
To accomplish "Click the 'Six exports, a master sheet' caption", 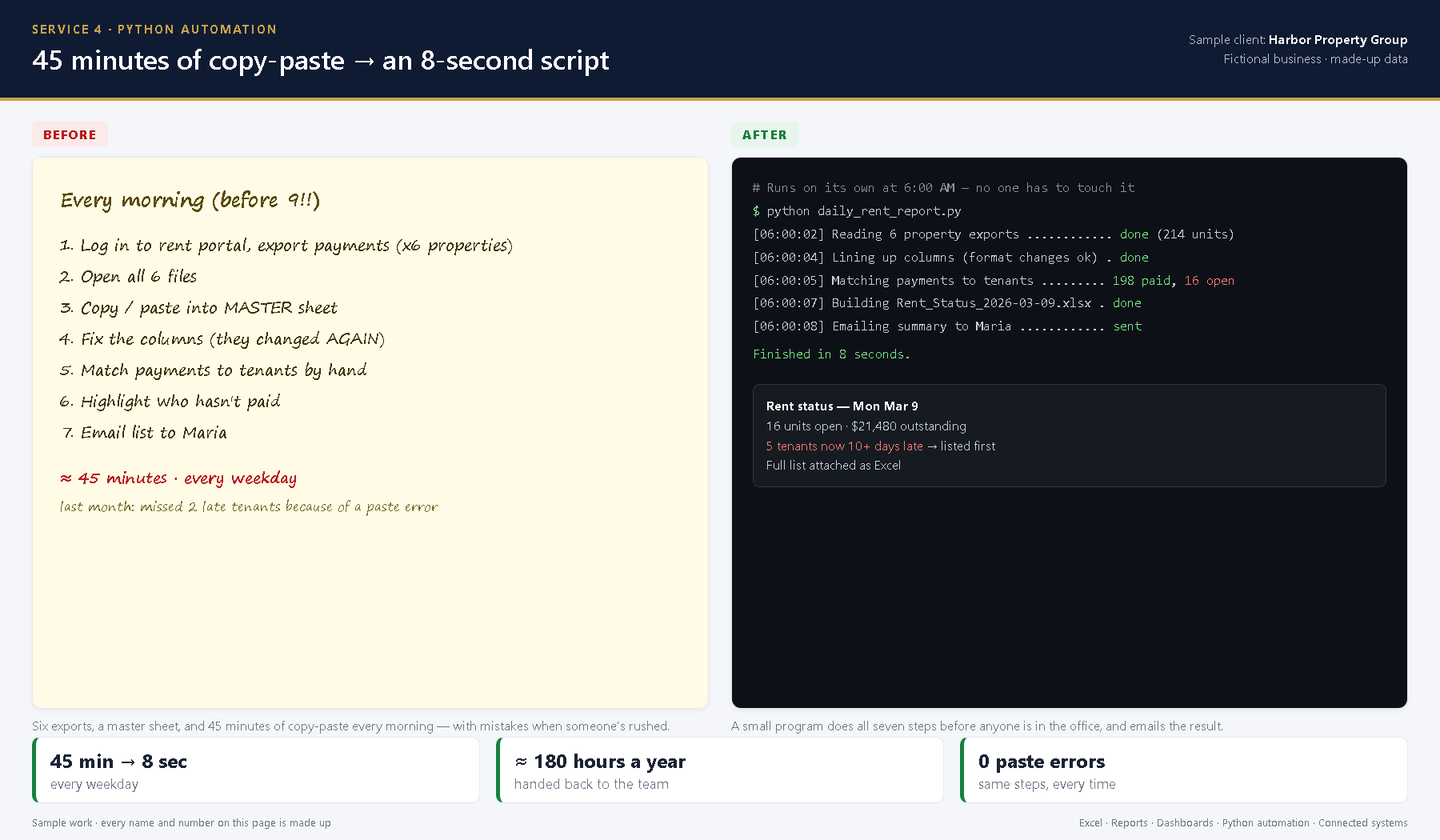I will [350, 726].
